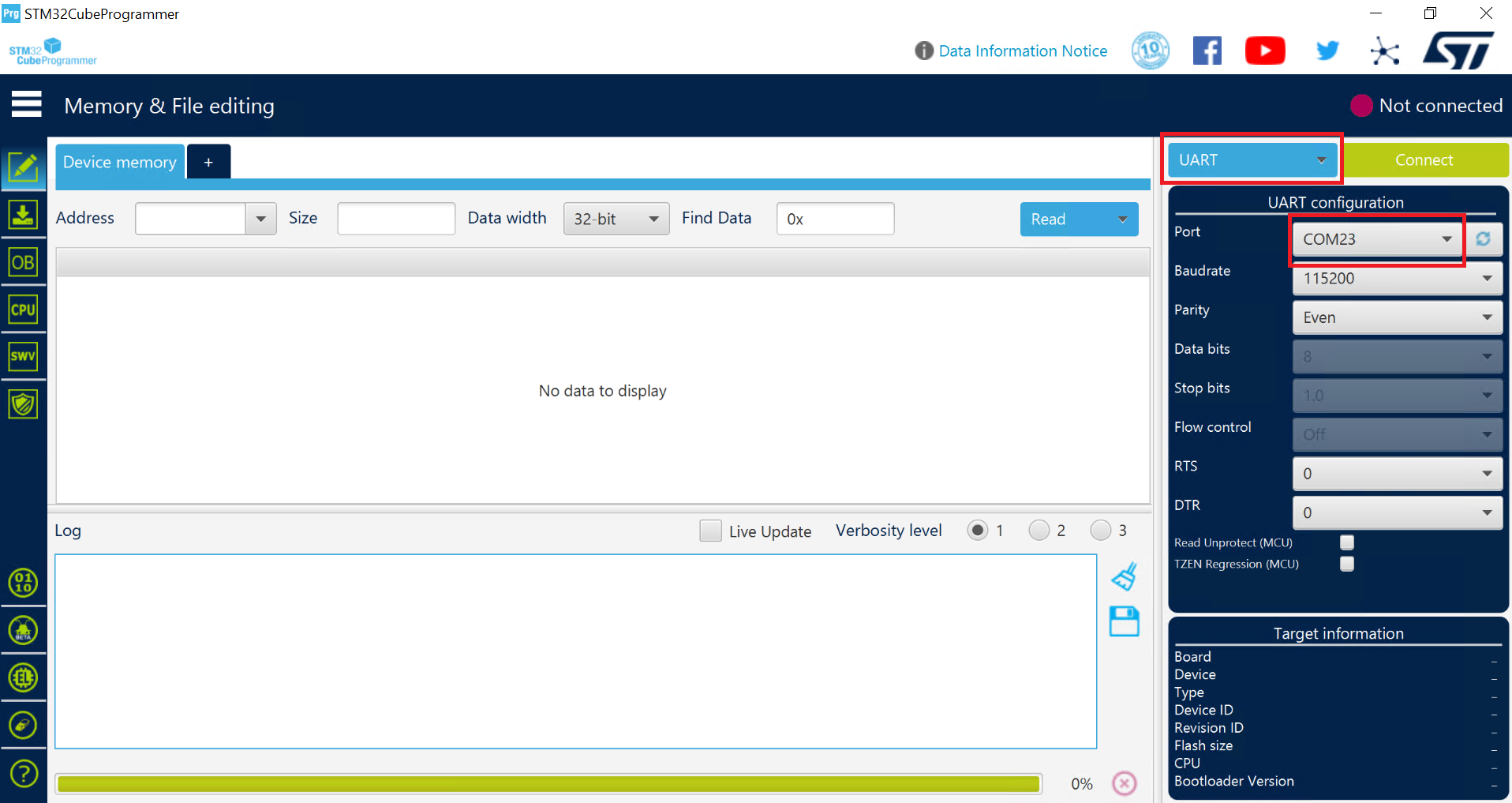Open the ST YouTube channel icon
This screenshot has width=1512, height=803.
pyautogui.click(x=1265, y=51)
